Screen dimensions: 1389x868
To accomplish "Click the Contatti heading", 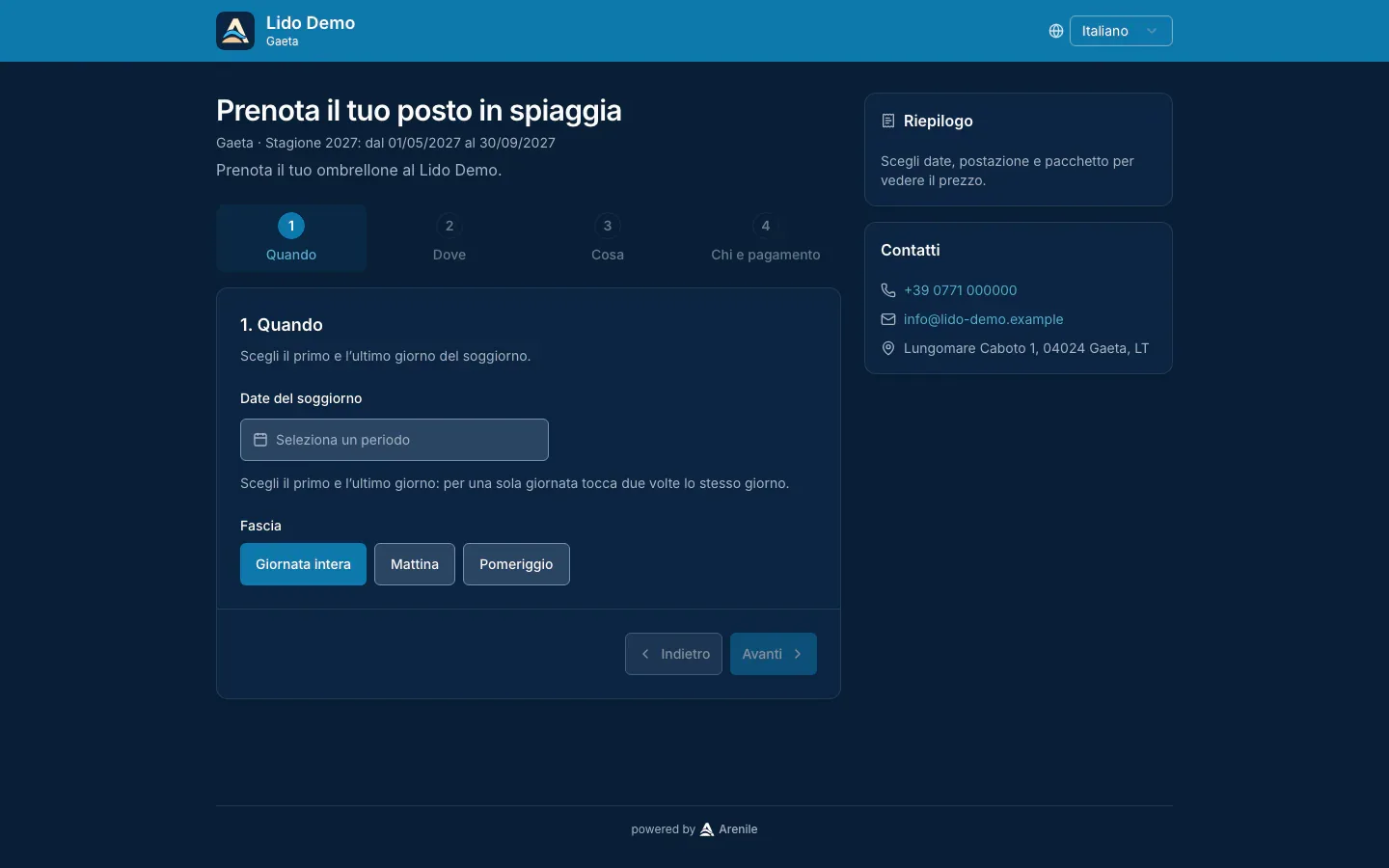I will pos(911,250).
